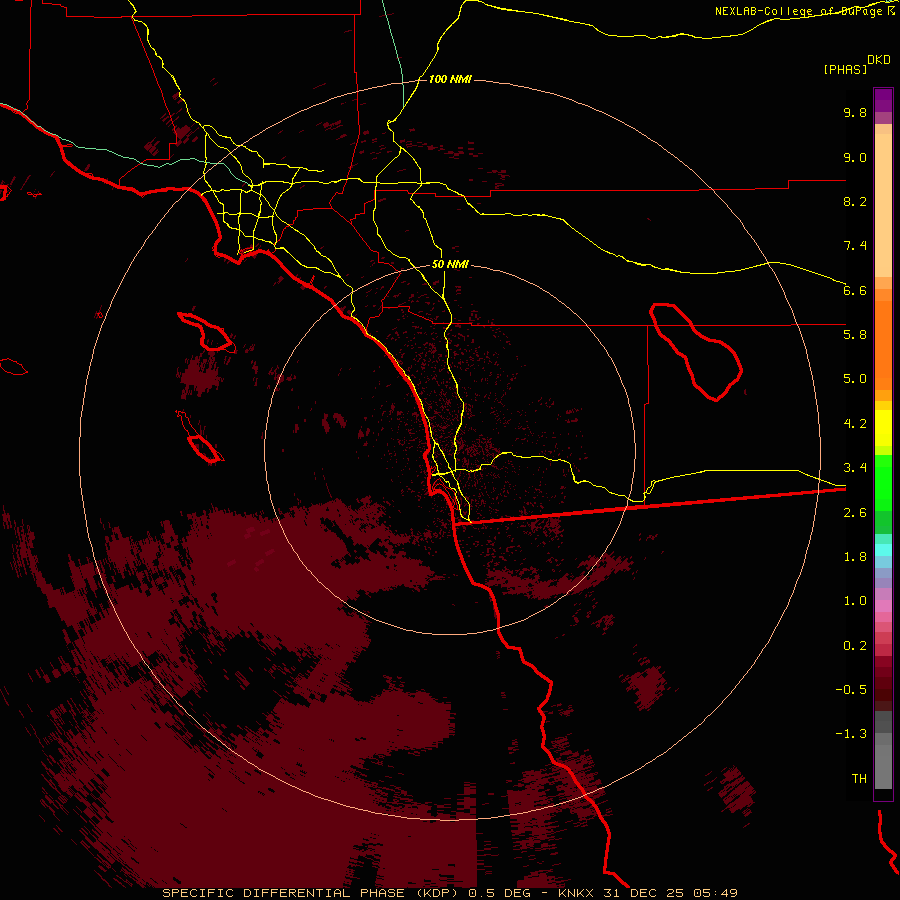Click the 100 NMI range ring label
Image resolution: width=900 pixels, height=900 pixels.
tap(450, 79)
